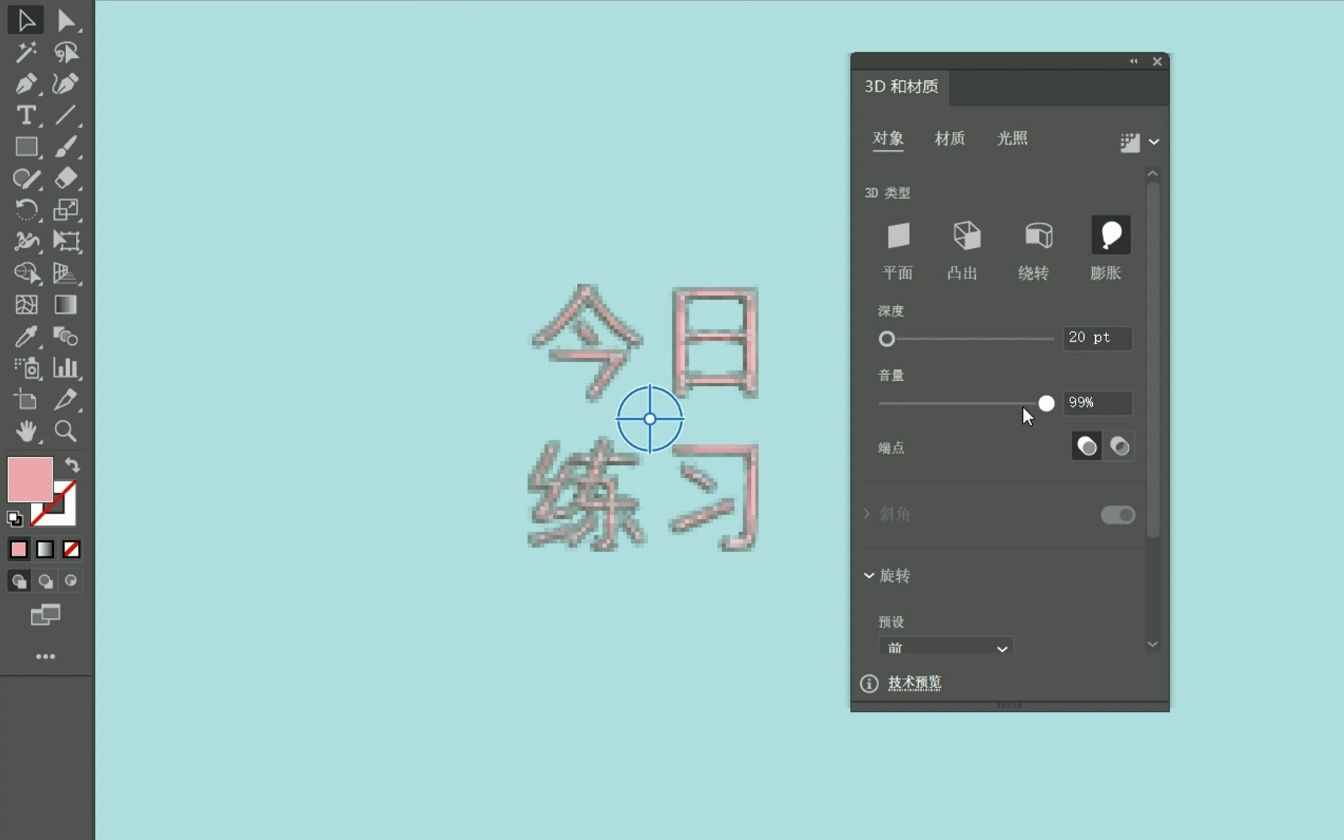Select the Zoom tool
The image size is (1344, 840).
[65, 431]
